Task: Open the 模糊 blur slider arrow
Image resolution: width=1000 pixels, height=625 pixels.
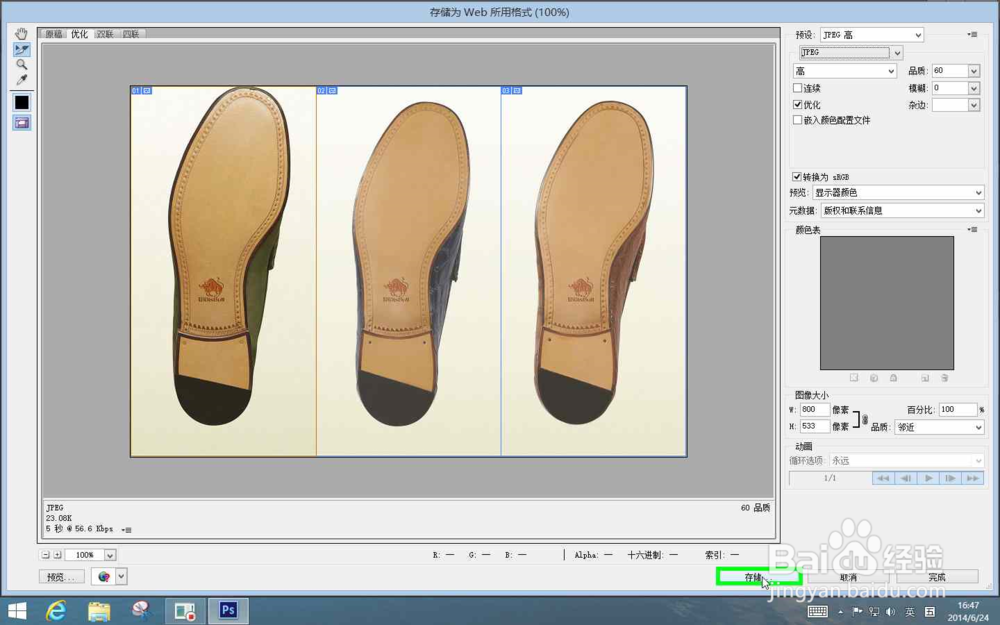Action: pos(973,88)
